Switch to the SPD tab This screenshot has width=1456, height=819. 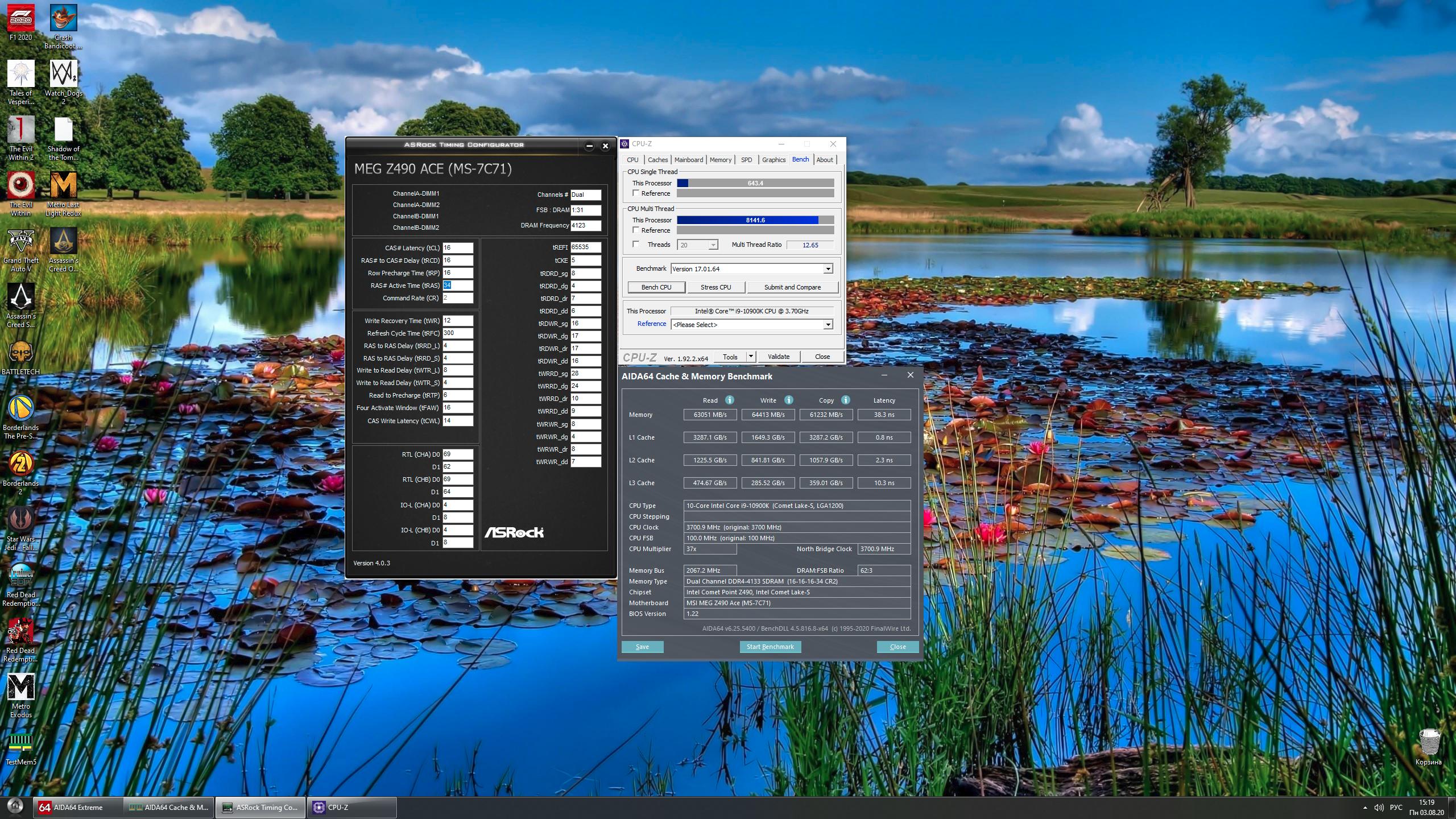pyautogui.click(x=746, y=160)
